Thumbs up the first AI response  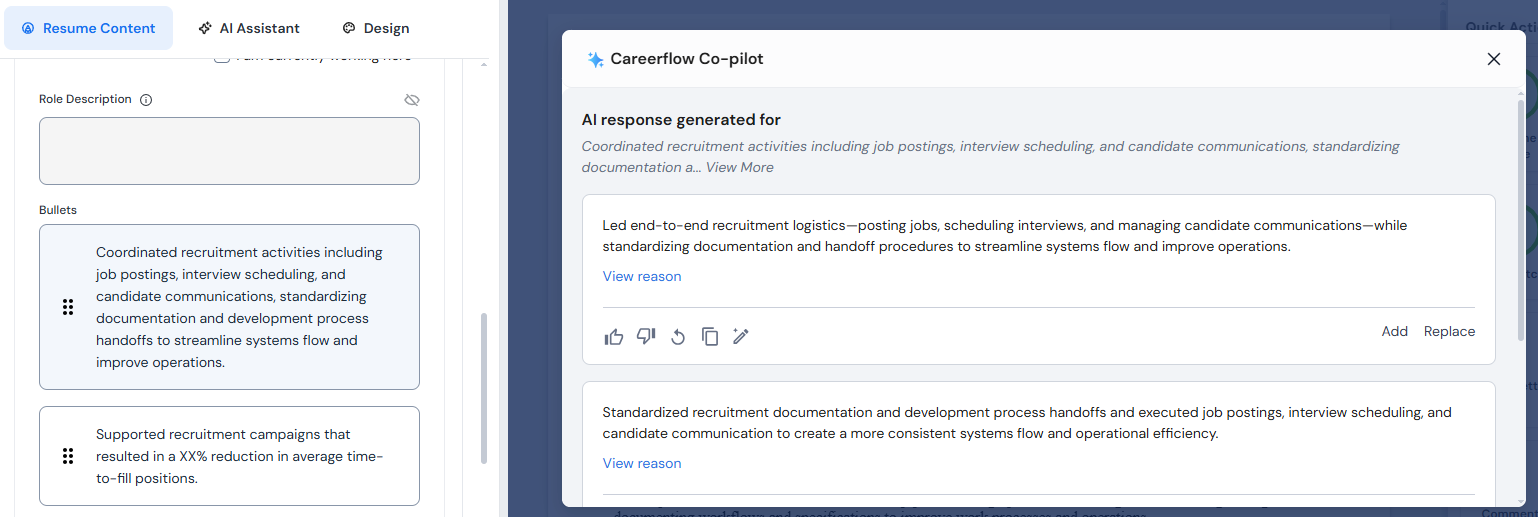614,337
